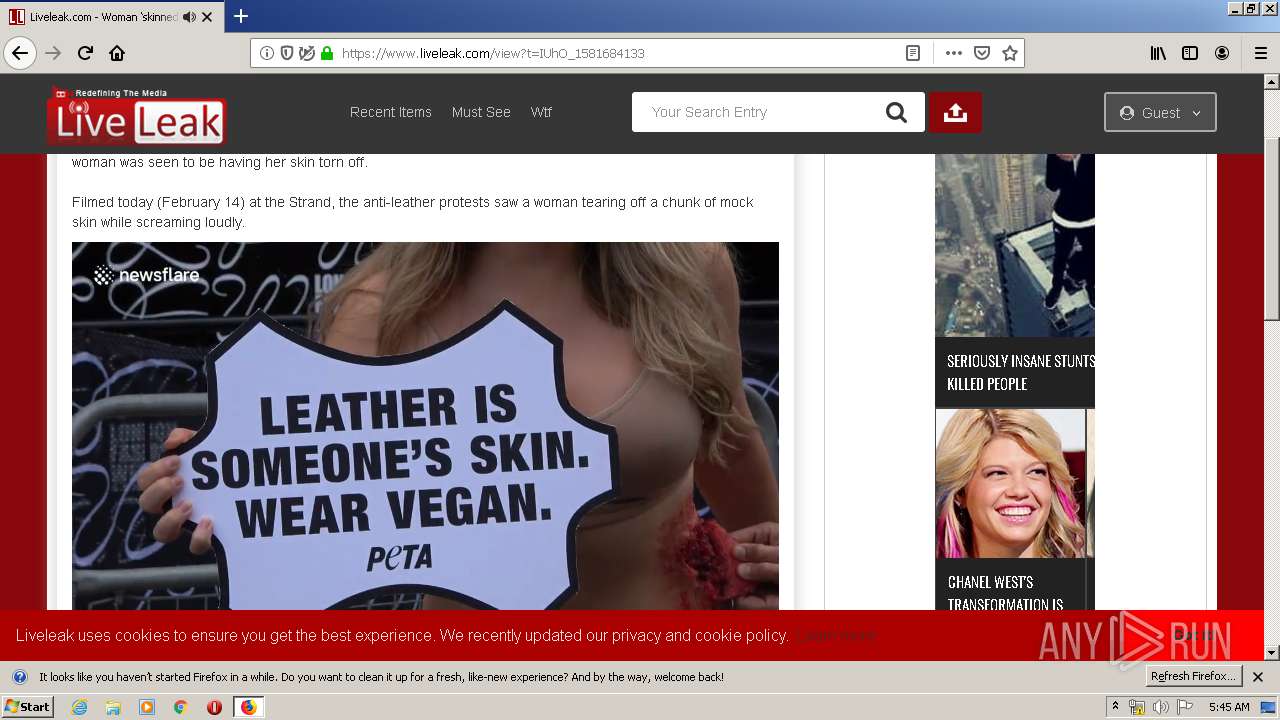Click the green padlock security icon
This screenshot has width=1280, height=720.
click(326, 53)
